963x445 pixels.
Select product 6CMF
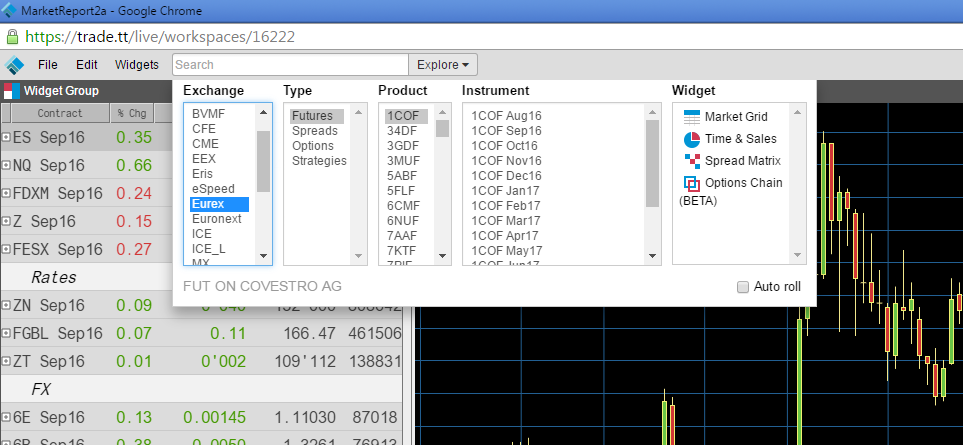404,206
